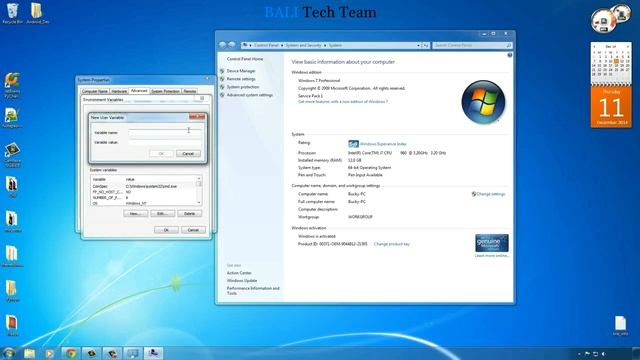Click Change product key link
The width and height of the screenshot is (640, 360).
point(392,244)
